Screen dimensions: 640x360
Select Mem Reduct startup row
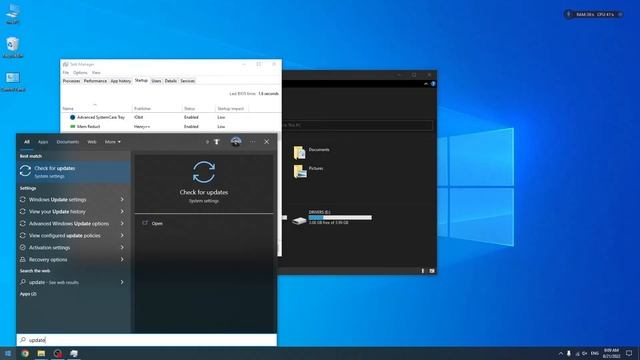coord(171,127)
